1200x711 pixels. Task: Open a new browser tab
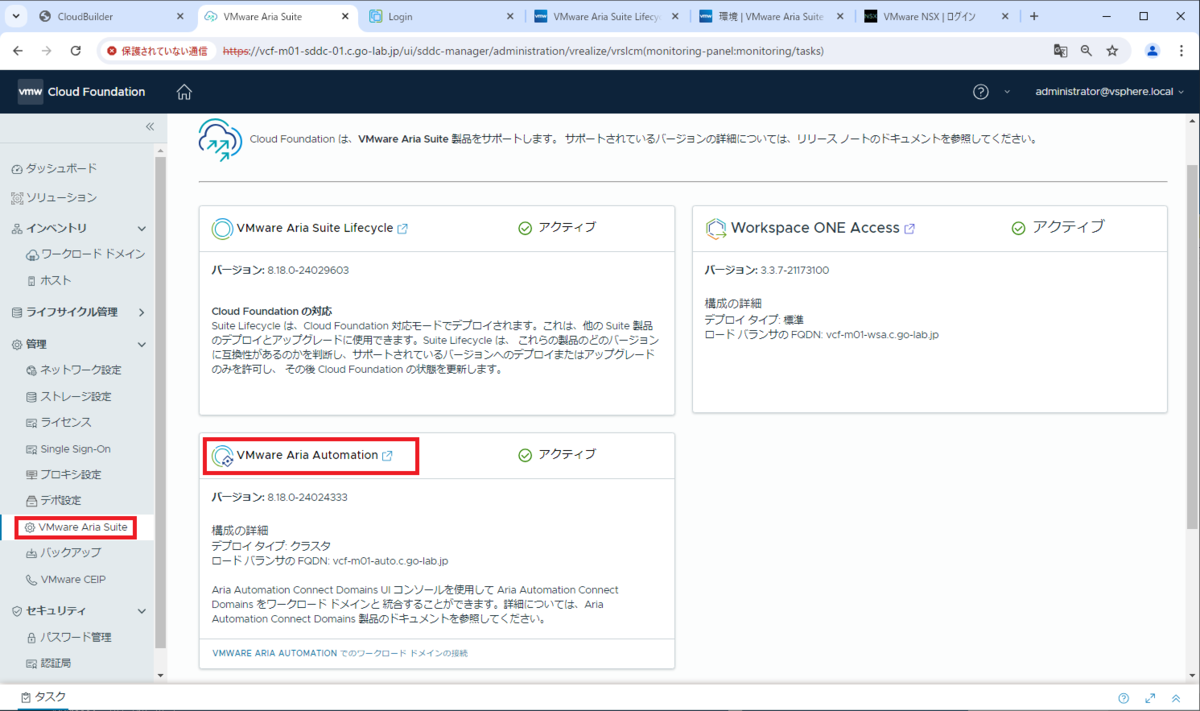coord(1034,16)
